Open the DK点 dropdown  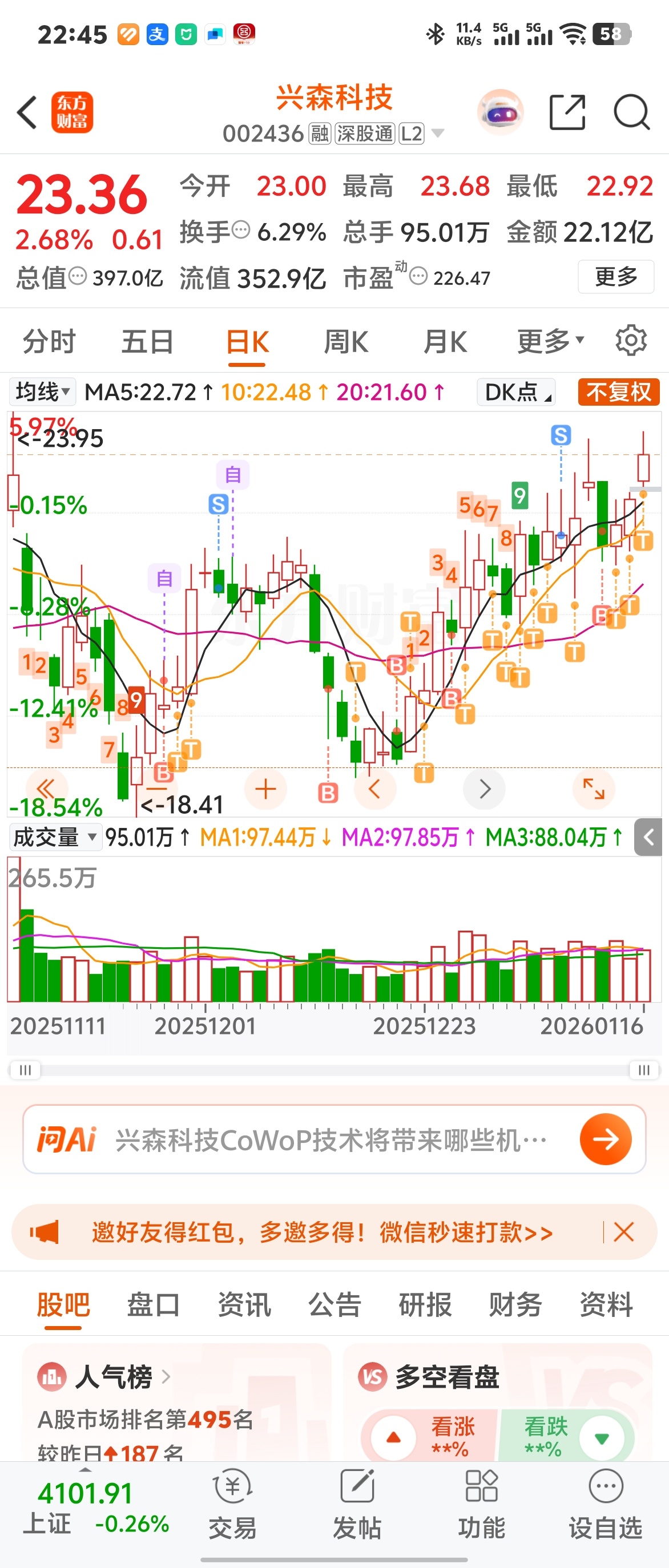(516, 392)
